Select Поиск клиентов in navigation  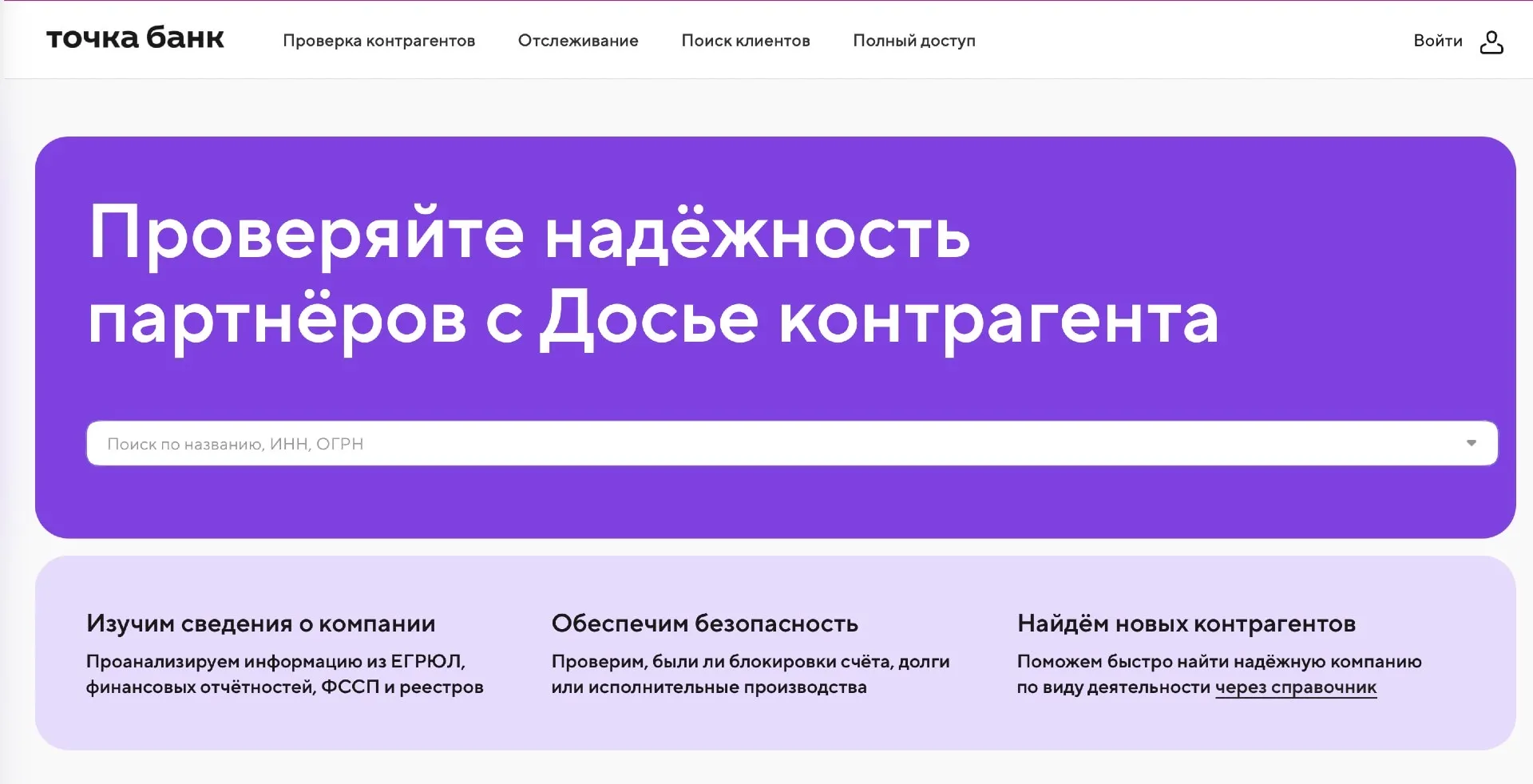[745, 41]
